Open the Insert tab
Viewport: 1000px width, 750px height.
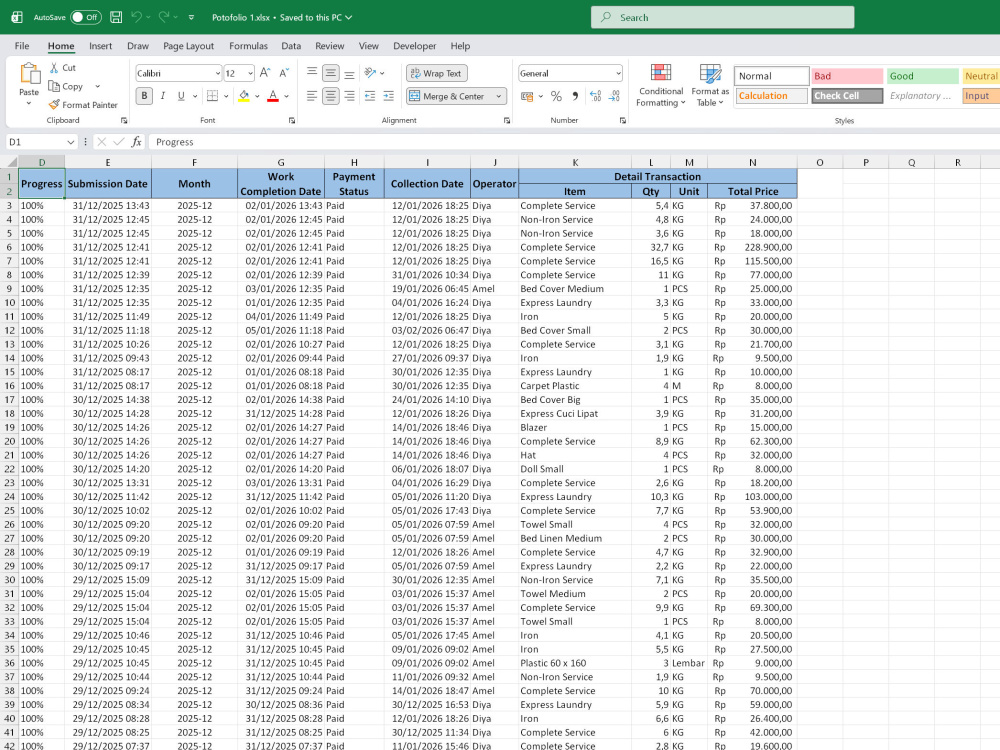click(x=100, y=46)
